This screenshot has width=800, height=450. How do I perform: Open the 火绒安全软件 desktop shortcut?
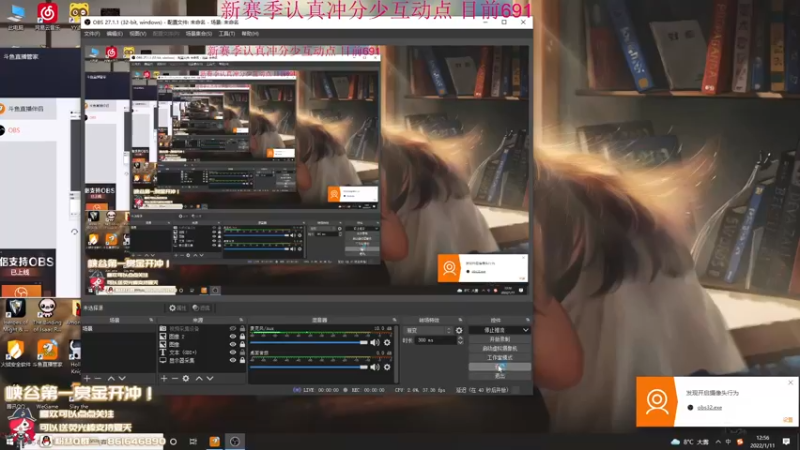pos(15,353)
